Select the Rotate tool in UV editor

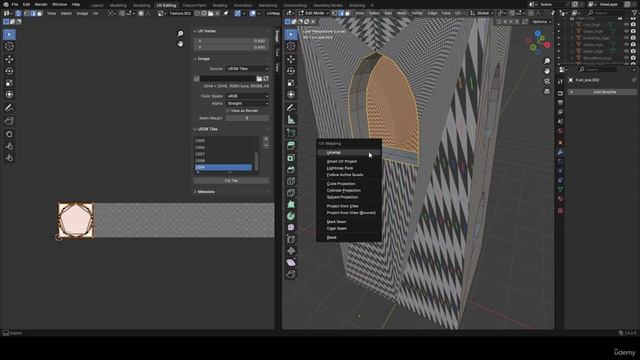click(9, 71)
